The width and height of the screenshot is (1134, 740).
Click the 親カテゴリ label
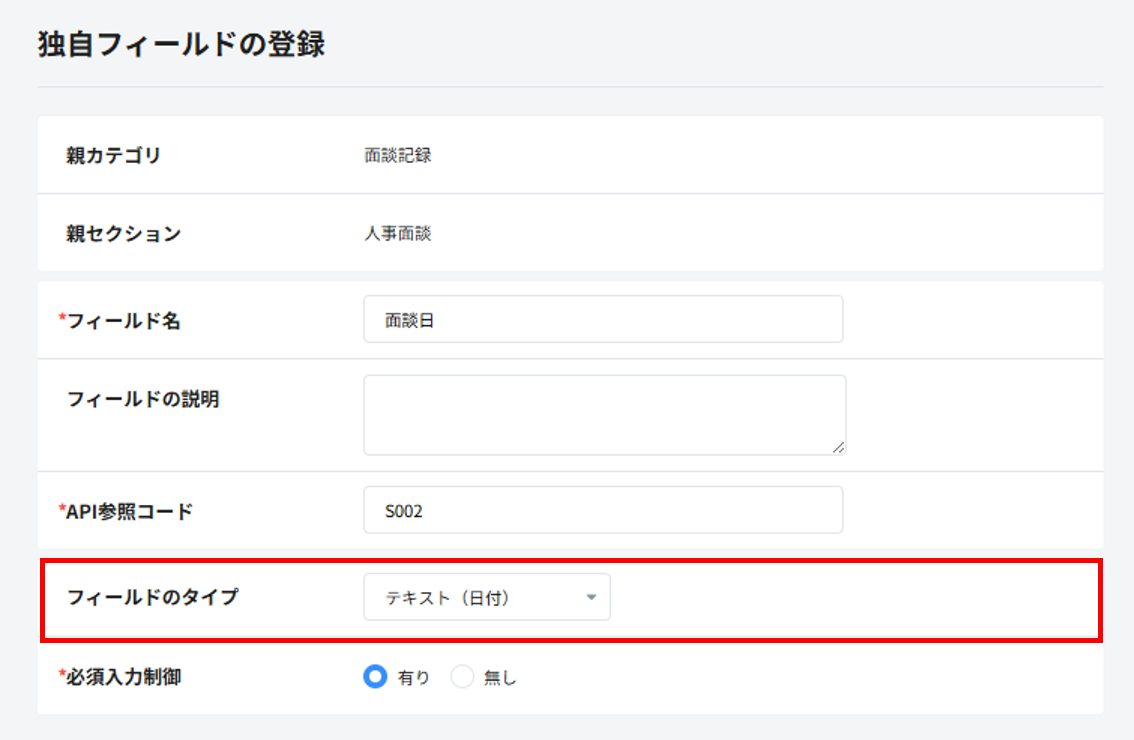pos(113,156)
